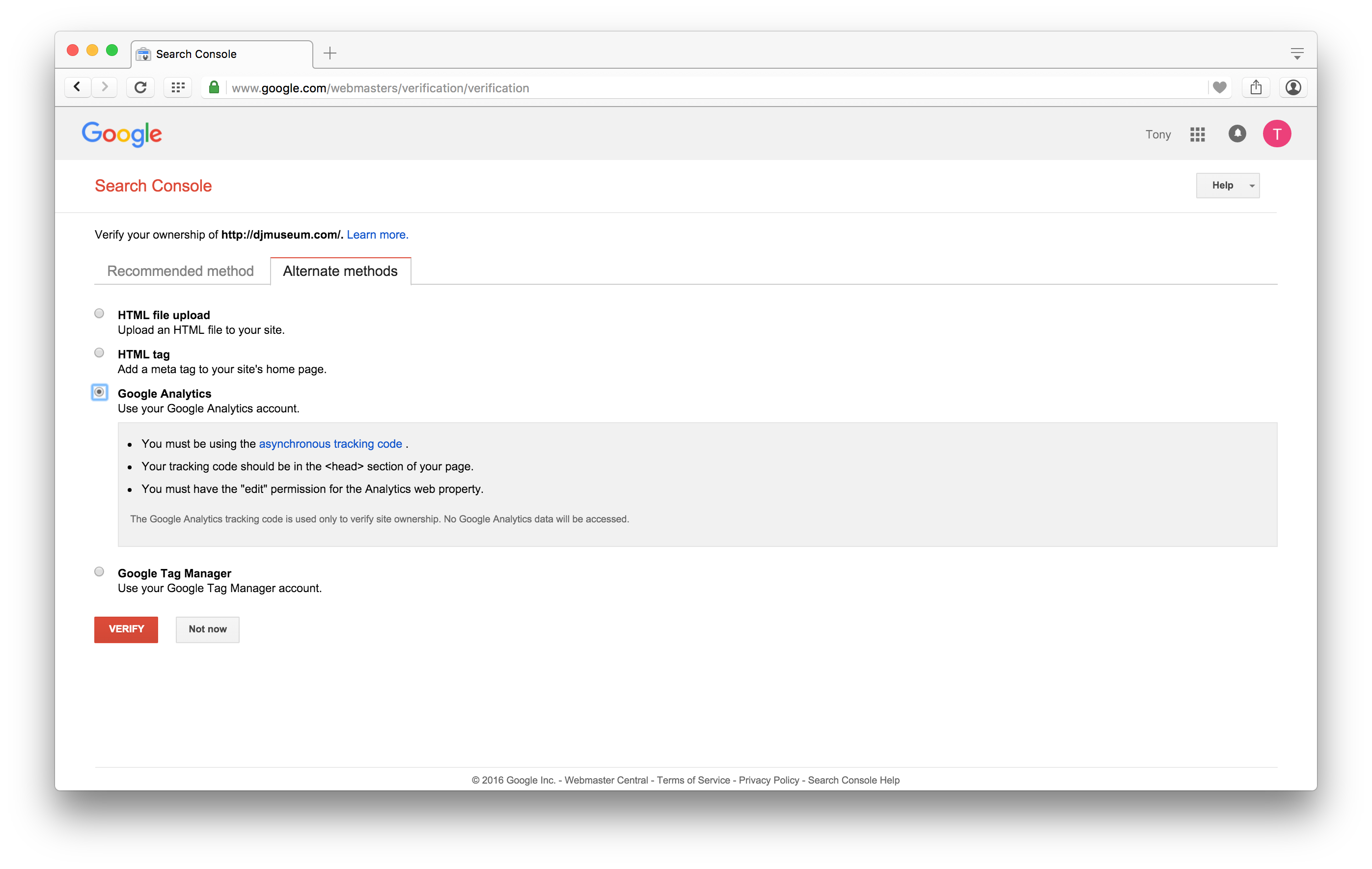Open the asynchronous tracking code link
The width and height of the screenshot is (1372, 869).
click(330, 444)
